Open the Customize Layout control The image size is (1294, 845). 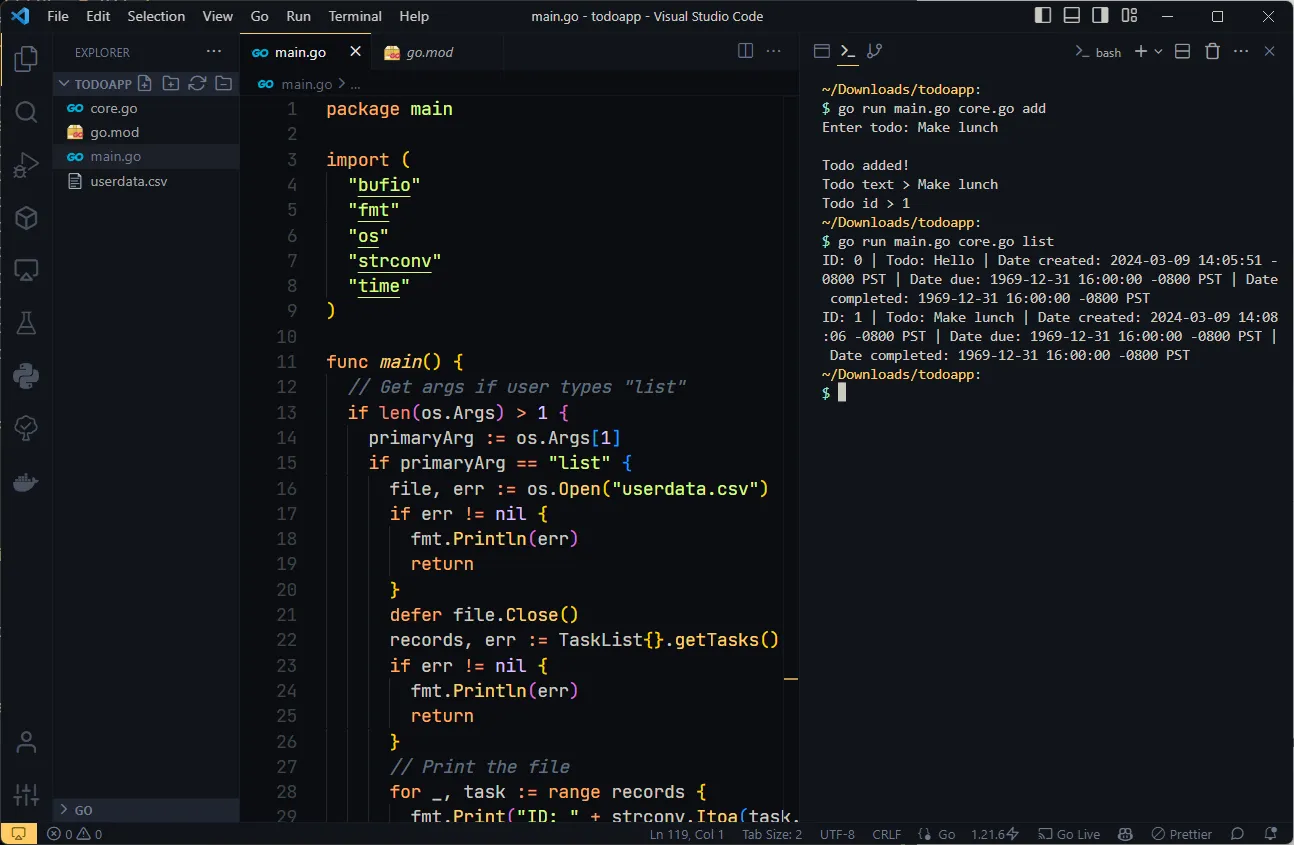coord(1129,16)
